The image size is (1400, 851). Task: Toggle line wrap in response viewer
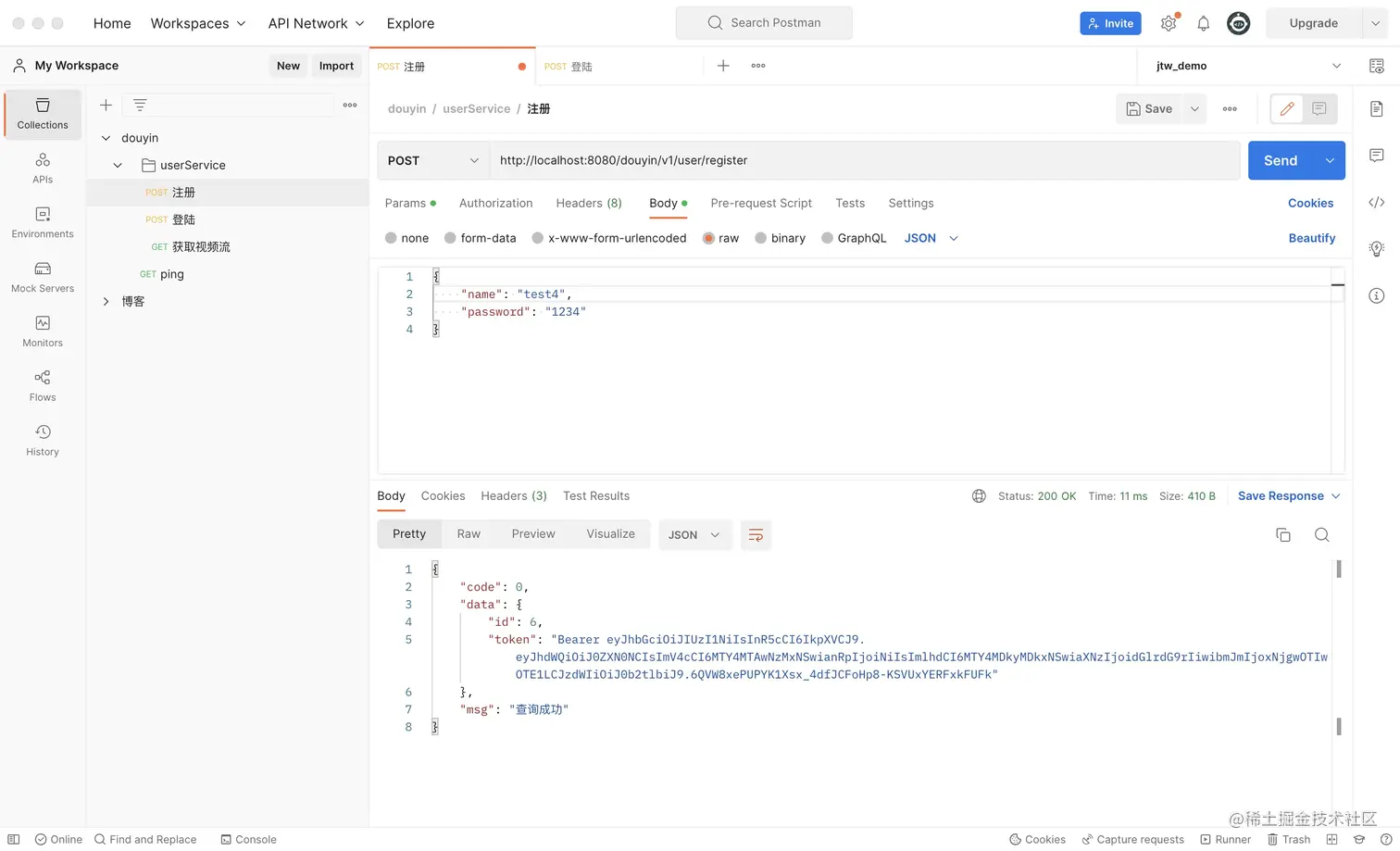point(756,534)
